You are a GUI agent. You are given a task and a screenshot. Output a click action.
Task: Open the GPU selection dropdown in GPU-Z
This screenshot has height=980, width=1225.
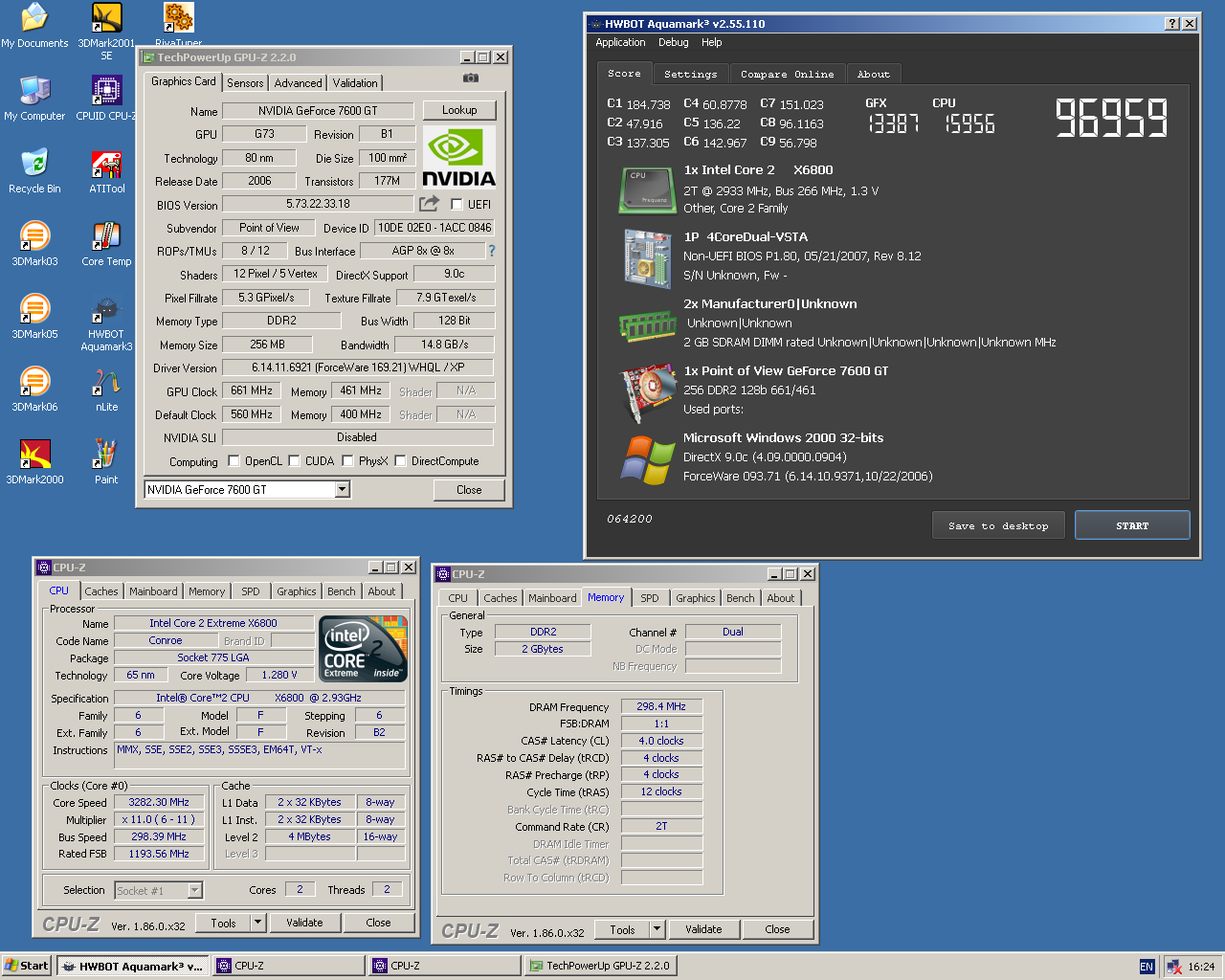coord(342,489)
